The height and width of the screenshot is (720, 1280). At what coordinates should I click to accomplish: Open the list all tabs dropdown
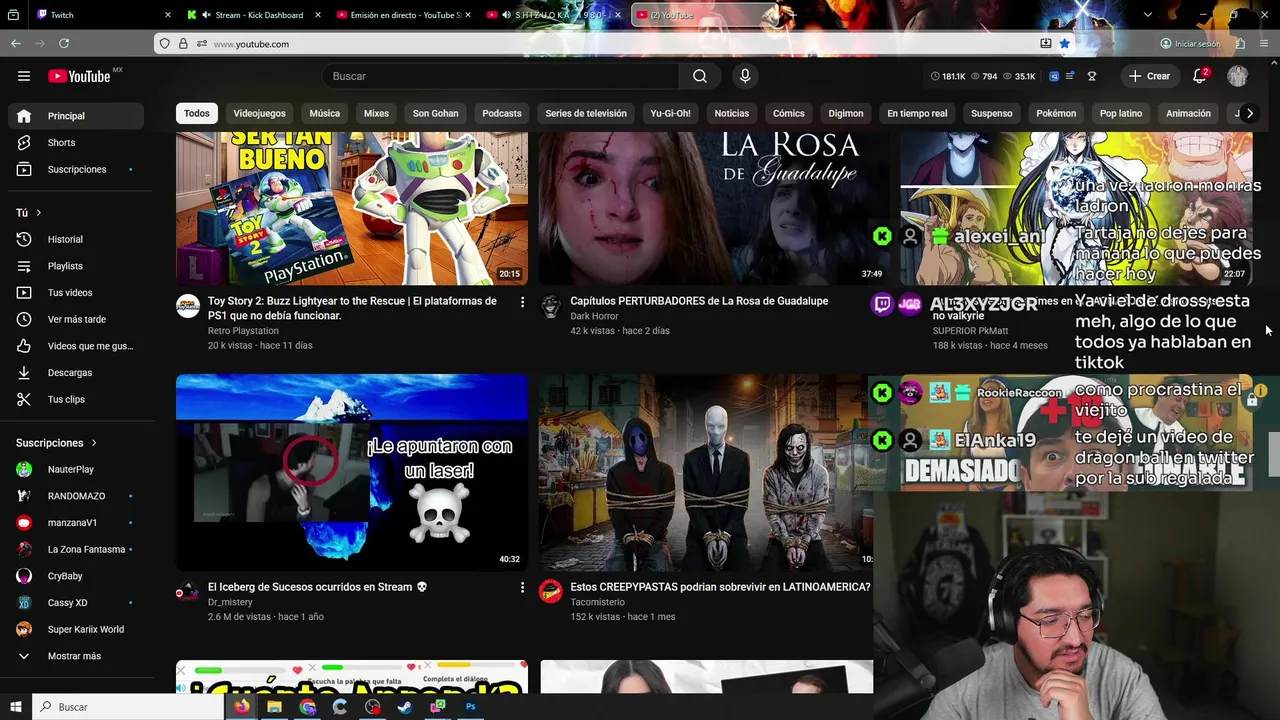click(1147, 15)
